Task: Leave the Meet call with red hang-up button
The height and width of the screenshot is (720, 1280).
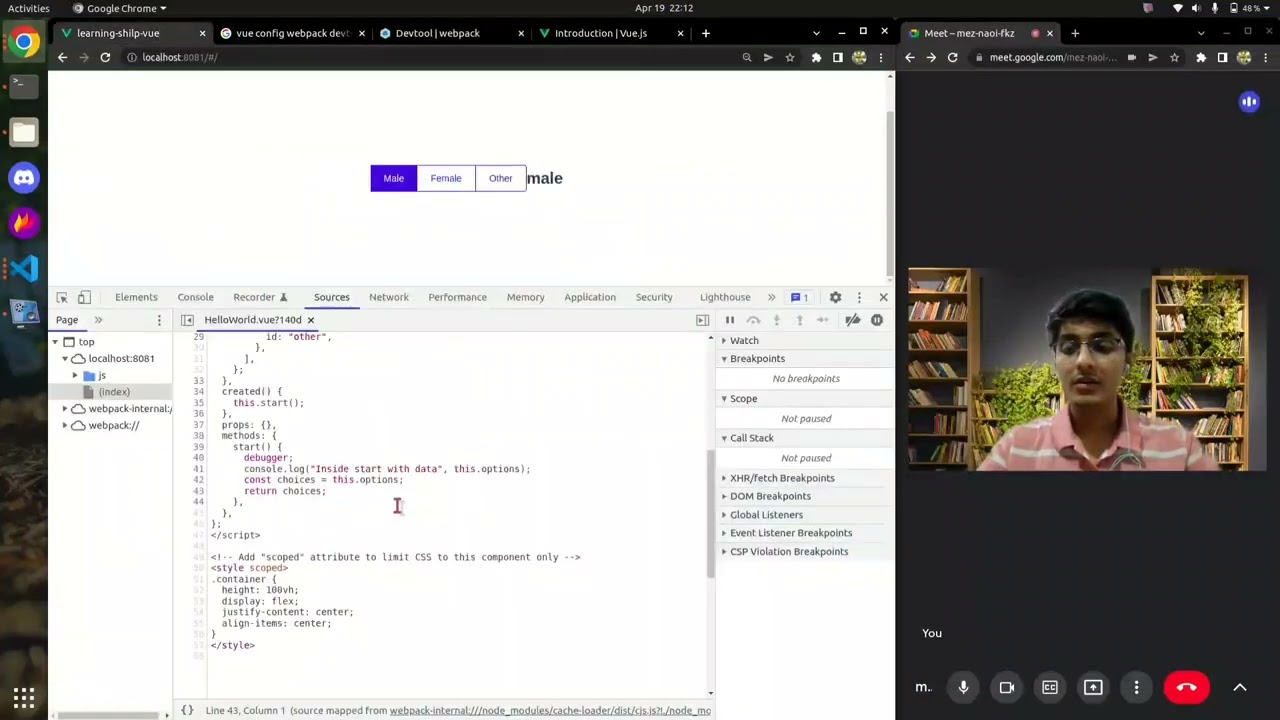Action: pyautogui.click(x=1187, y=687)
